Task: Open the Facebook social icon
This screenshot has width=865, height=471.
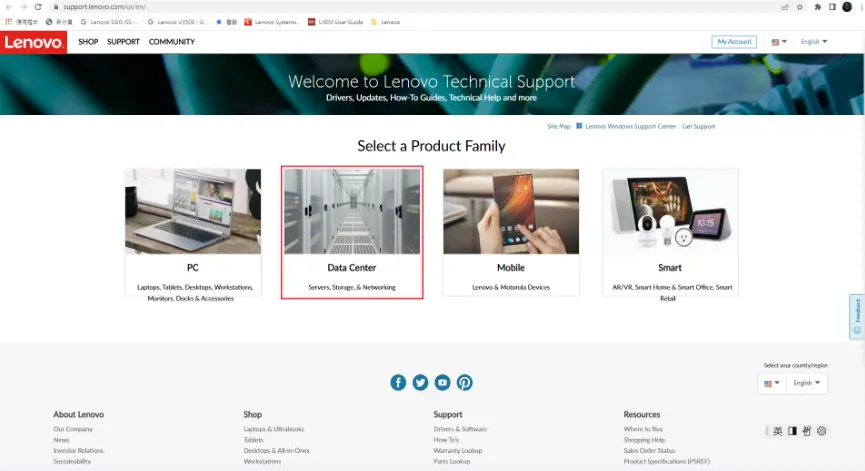Action: click(398, 382)
